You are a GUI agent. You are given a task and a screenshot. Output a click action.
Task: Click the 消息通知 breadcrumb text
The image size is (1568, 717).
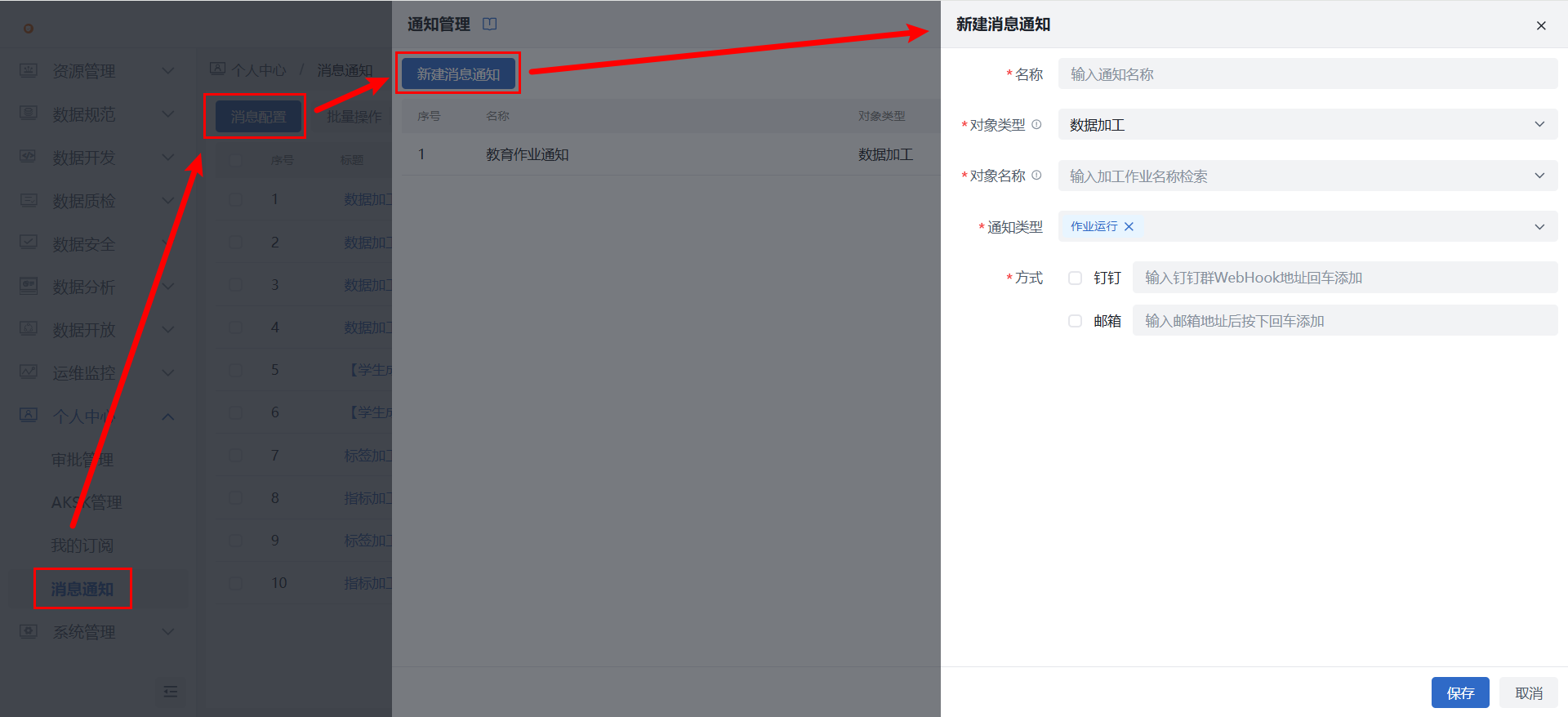point(345,70)
